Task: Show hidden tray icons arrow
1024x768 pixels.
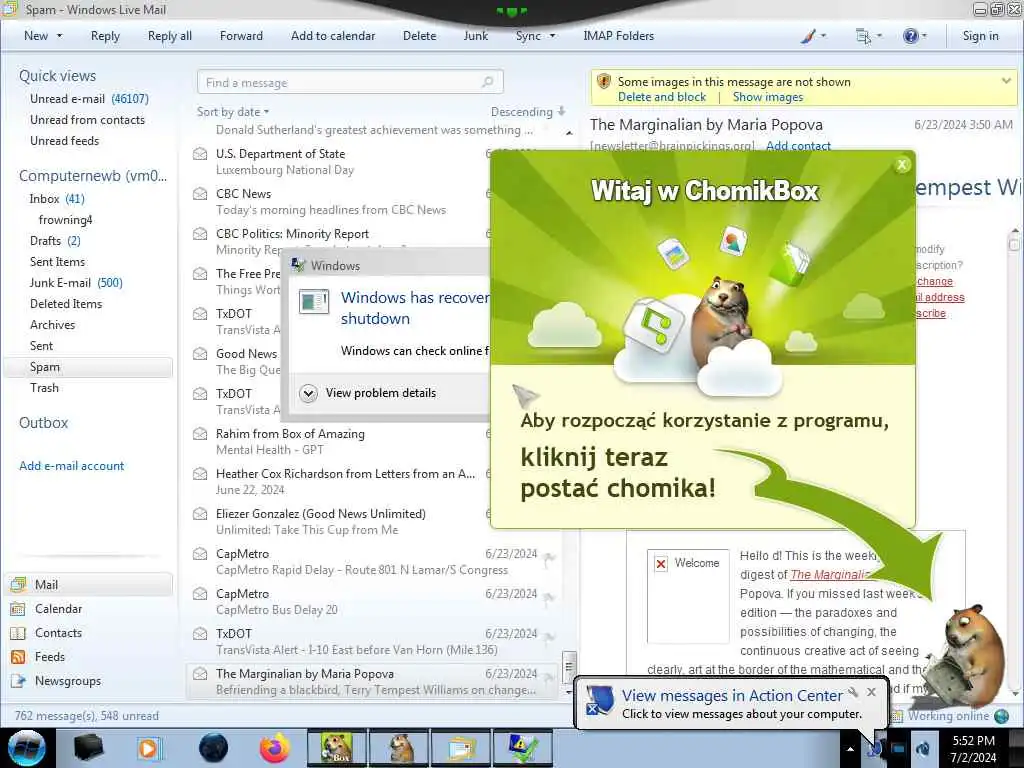Action: (x=850, y=749)
